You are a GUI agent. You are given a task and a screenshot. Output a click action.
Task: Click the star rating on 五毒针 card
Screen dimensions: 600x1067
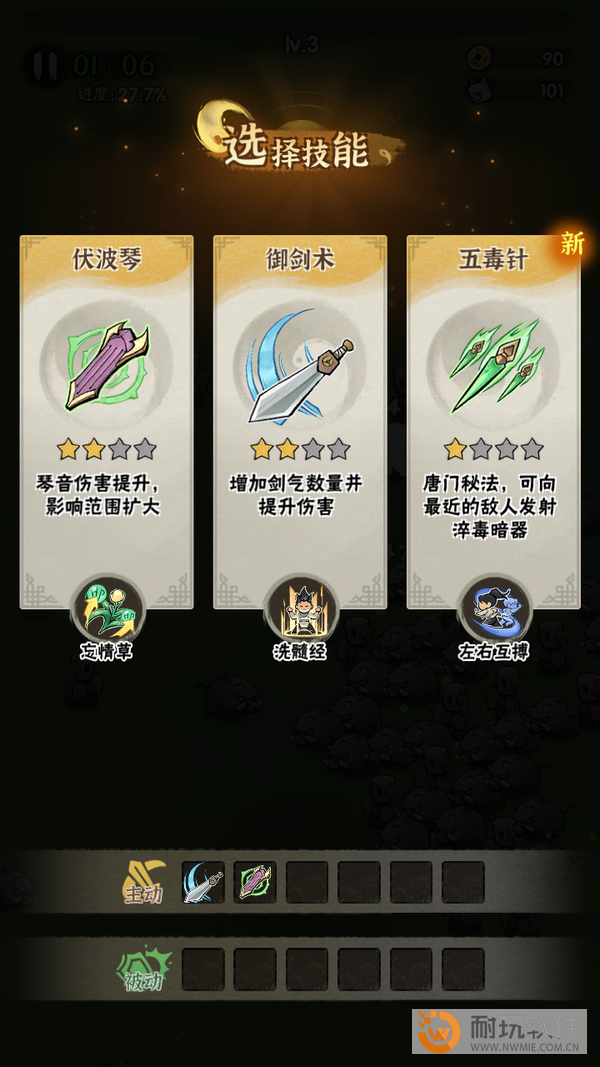point(494,449)
